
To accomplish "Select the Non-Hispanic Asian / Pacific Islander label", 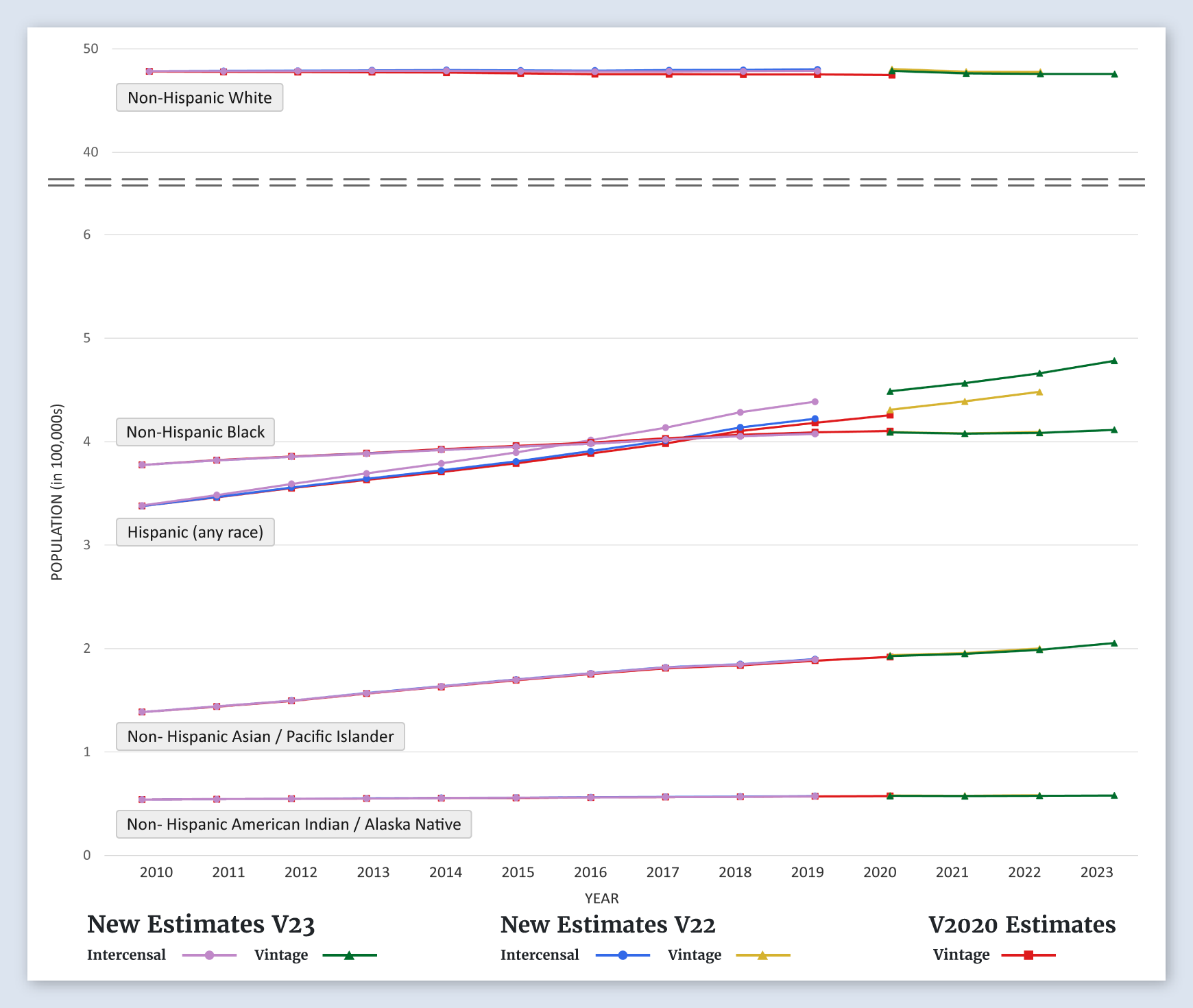I will coord(261,736).
